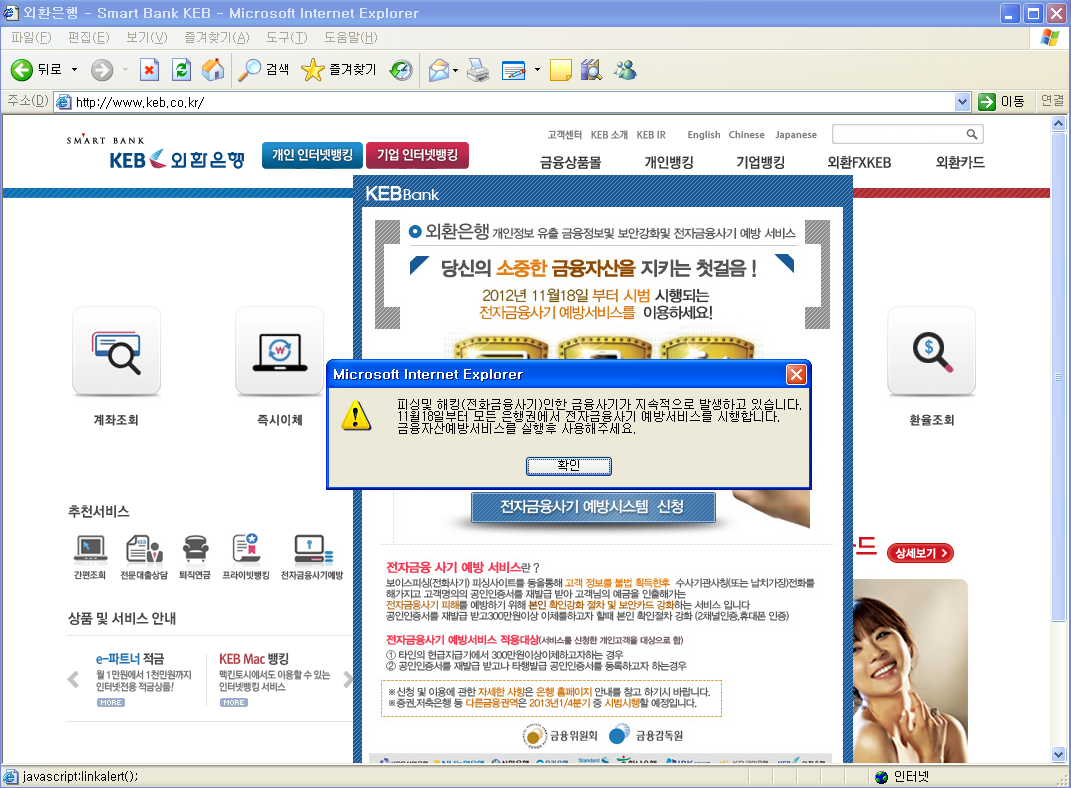Open the 도움말(H) menu
The height and width of the screenshot is (788, 1071).
coord(350,38)
